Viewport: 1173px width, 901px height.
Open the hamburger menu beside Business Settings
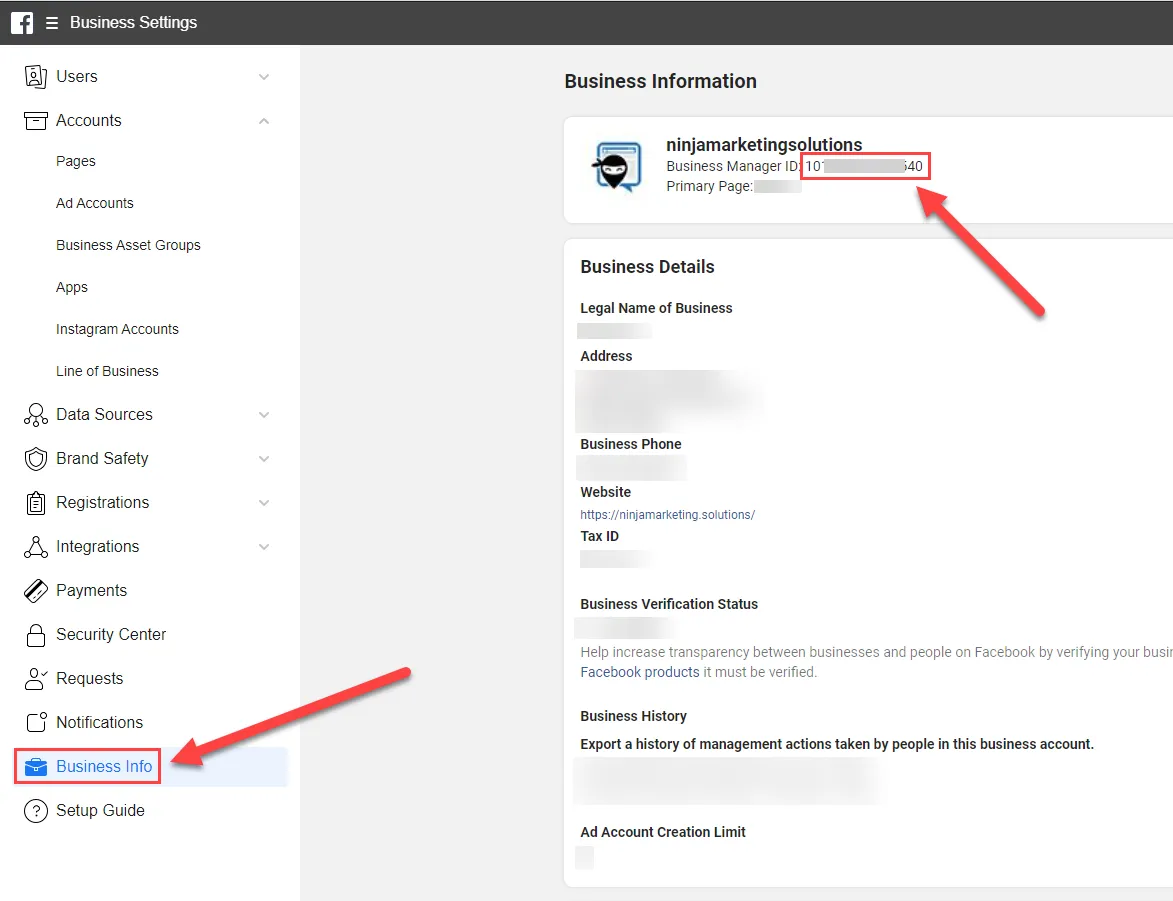(52, 23)
